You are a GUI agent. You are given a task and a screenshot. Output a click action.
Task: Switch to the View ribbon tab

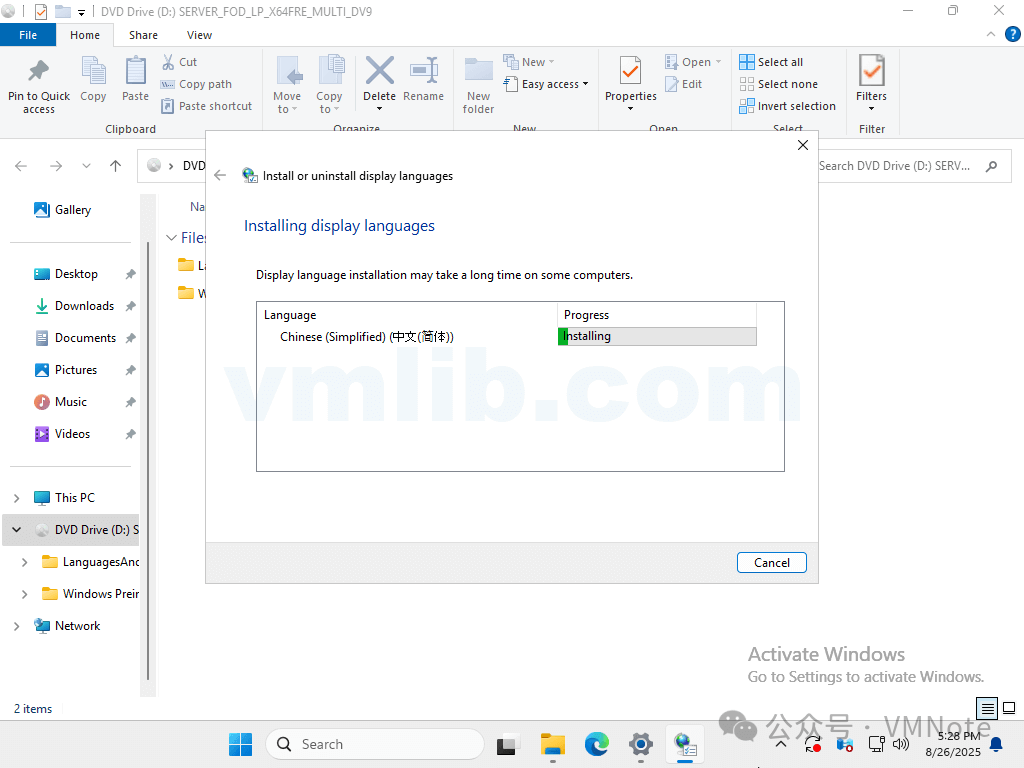[199, 35]
